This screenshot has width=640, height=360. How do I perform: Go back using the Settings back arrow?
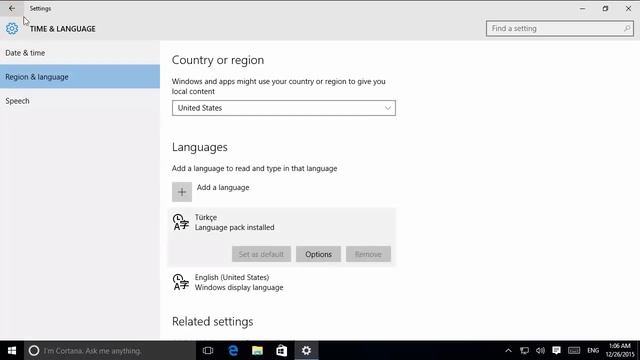click(11, 8)
